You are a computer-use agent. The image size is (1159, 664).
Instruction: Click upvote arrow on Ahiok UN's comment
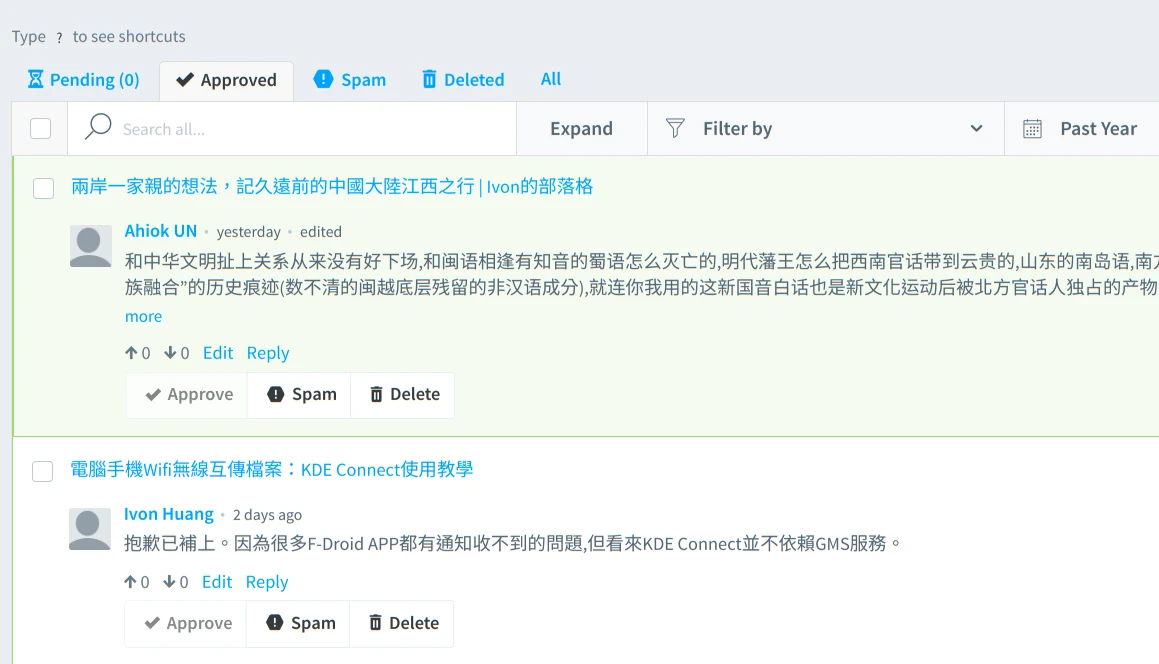point(131,353)
